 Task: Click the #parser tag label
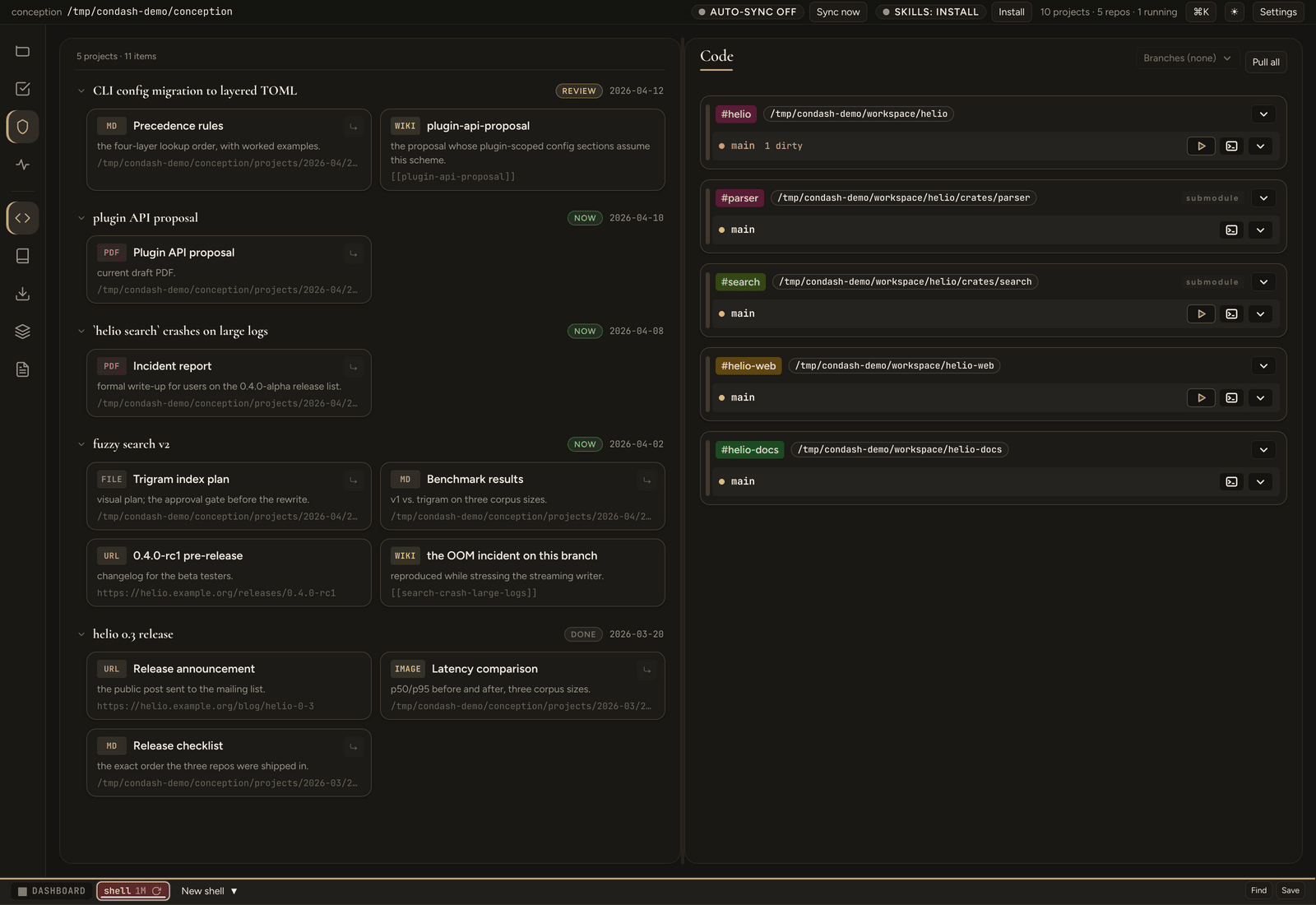(739, 198)
